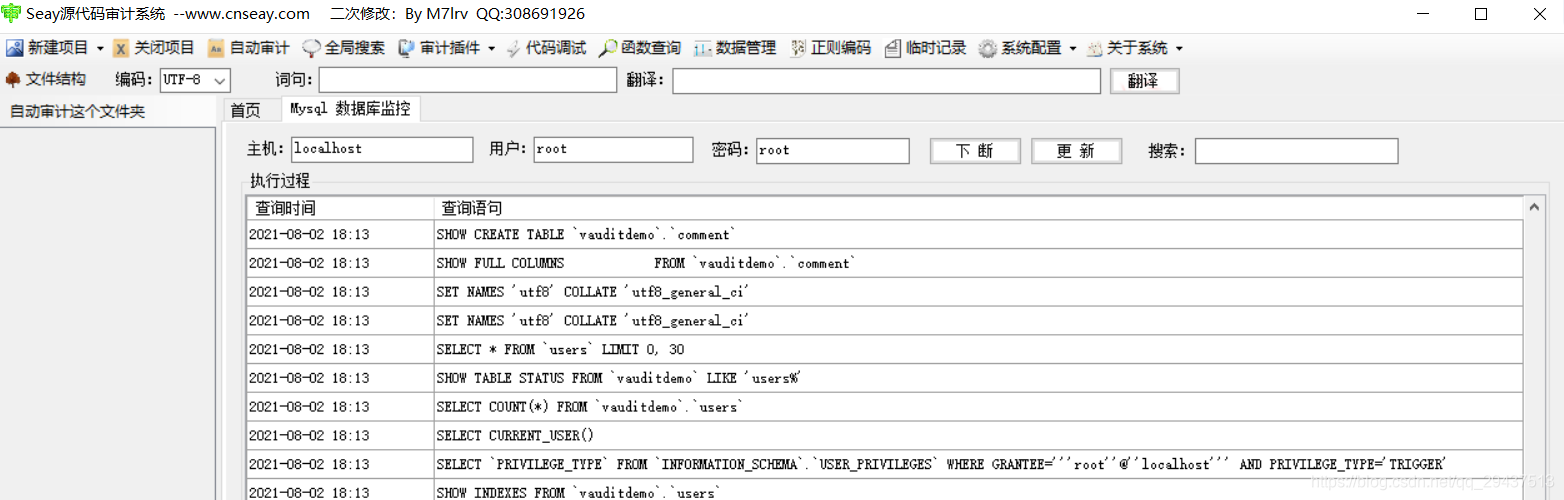Click the 新建项目 icon
Image resolution: width=1564 pixels, height=500 pixels.
click(x=14, y=48)
